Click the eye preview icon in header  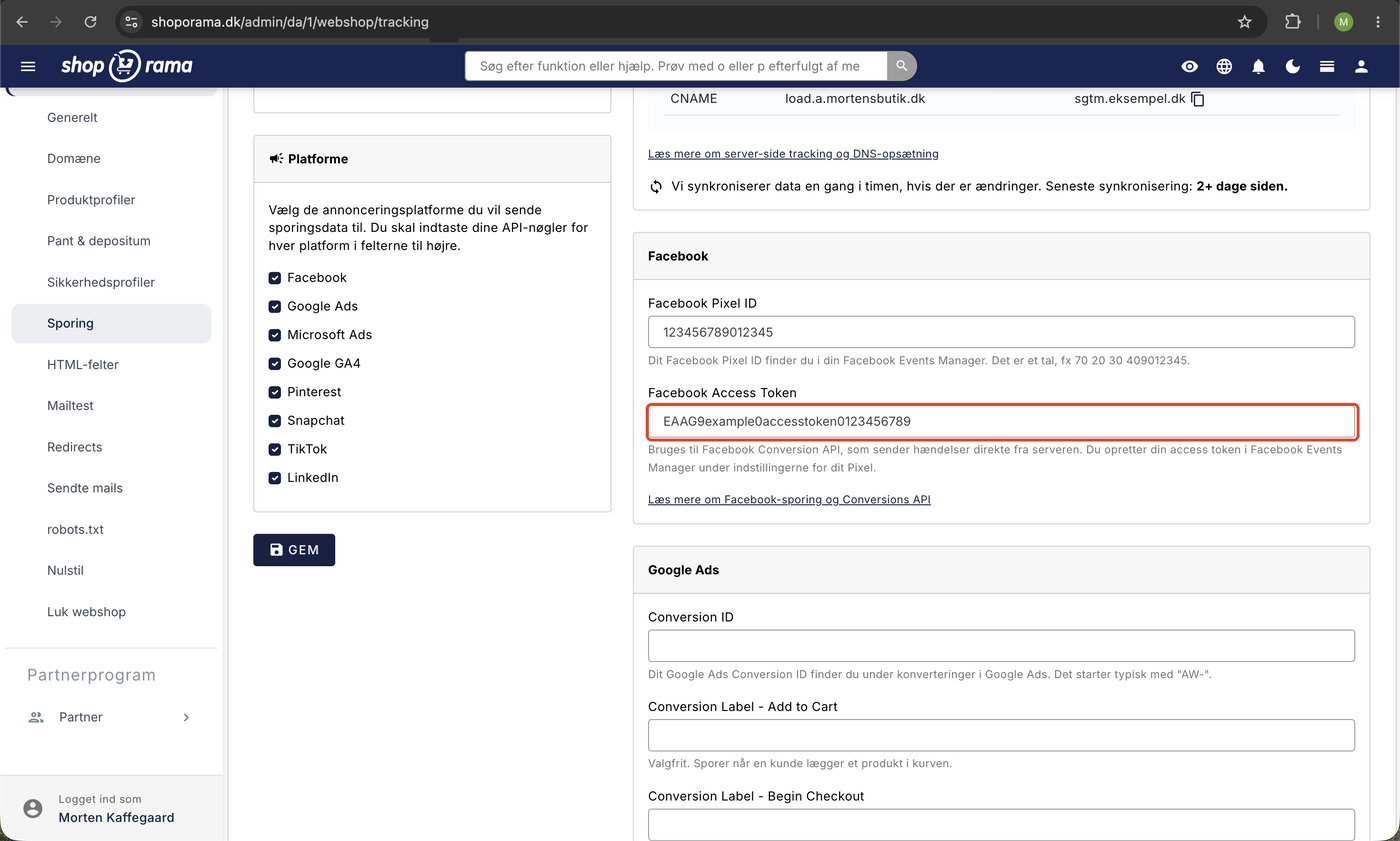tap(1189, 66)
